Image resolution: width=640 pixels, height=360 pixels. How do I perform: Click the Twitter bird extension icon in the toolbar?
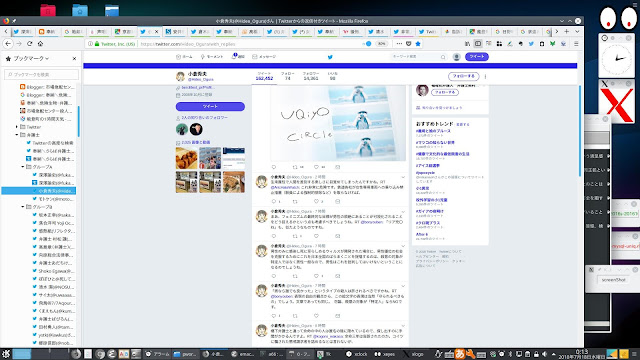tap(531, 44)
